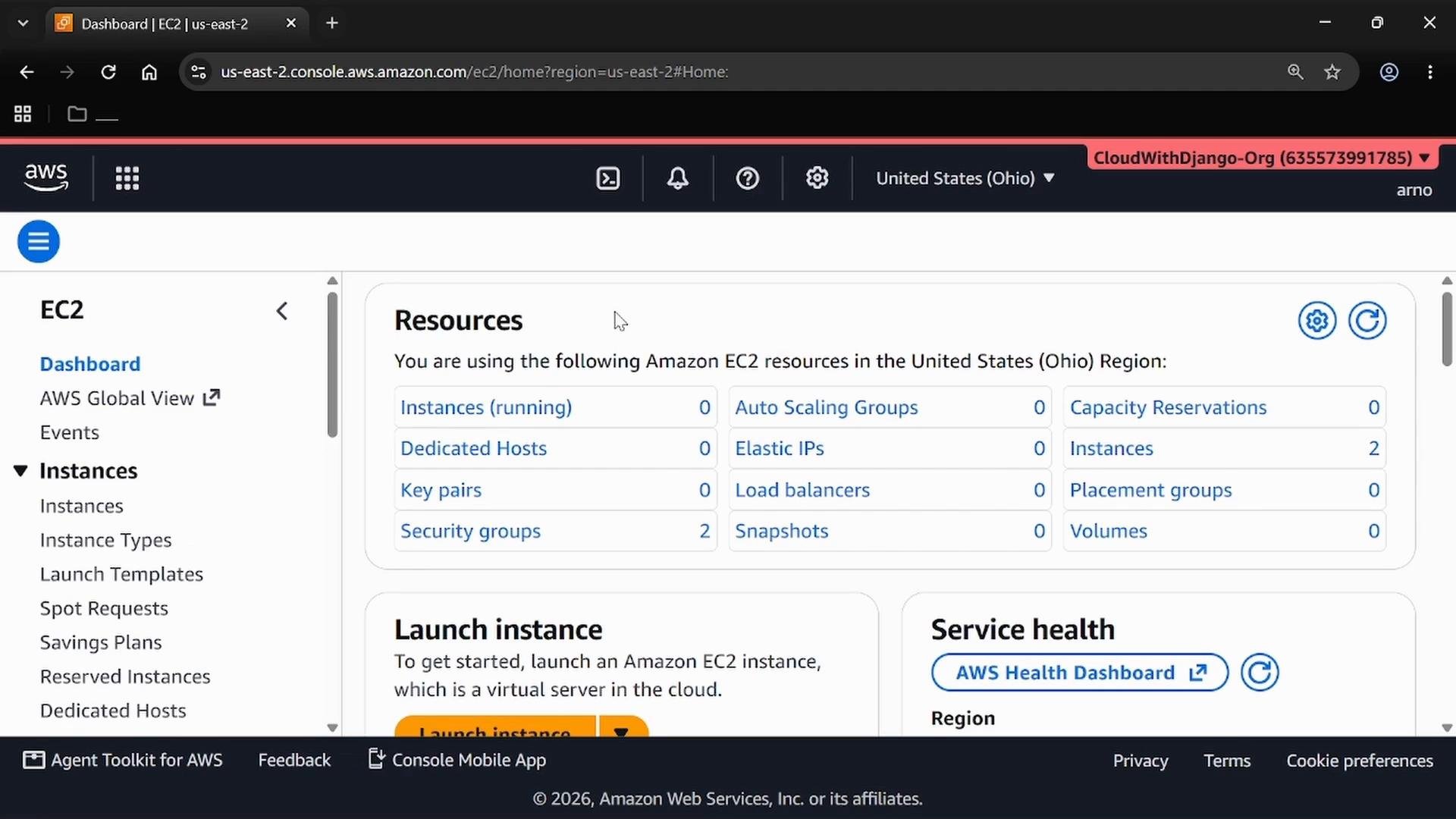Click the browser address bar URL

474,72
